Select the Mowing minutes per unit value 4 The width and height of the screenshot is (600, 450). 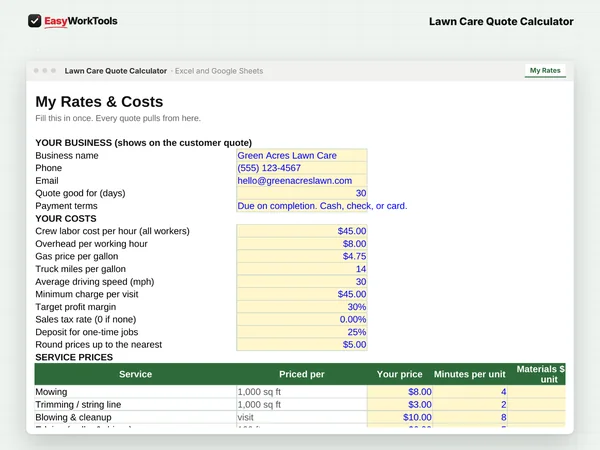coord(470,392)
